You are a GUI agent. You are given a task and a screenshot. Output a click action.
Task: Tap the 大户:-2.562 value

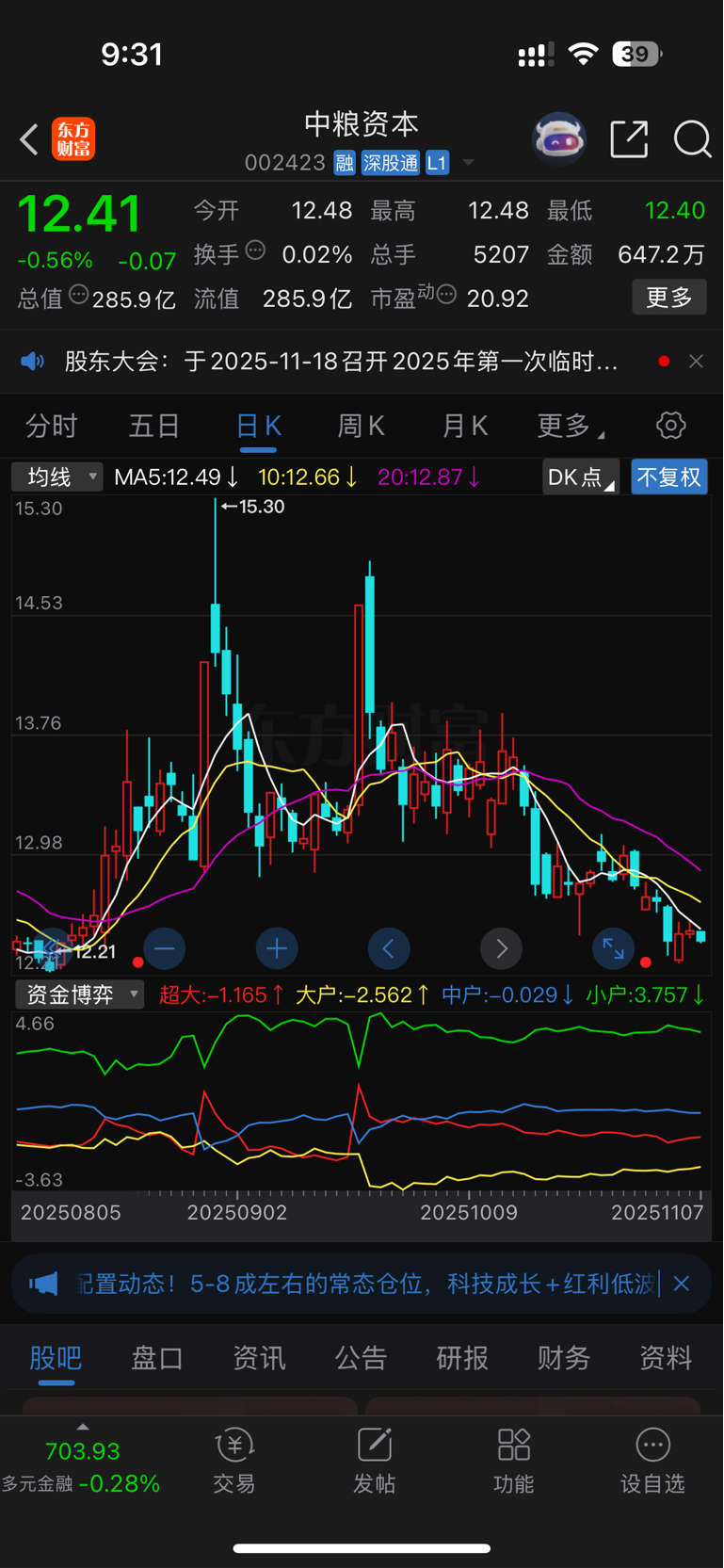(x=362, y=994)
